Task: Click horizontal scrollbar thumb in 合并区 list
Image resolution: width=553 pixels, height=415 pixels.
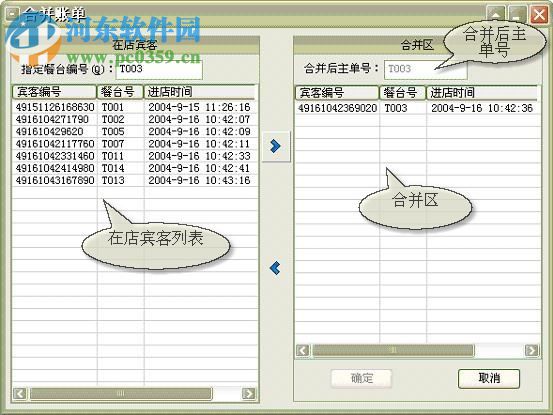Action: 393,350
